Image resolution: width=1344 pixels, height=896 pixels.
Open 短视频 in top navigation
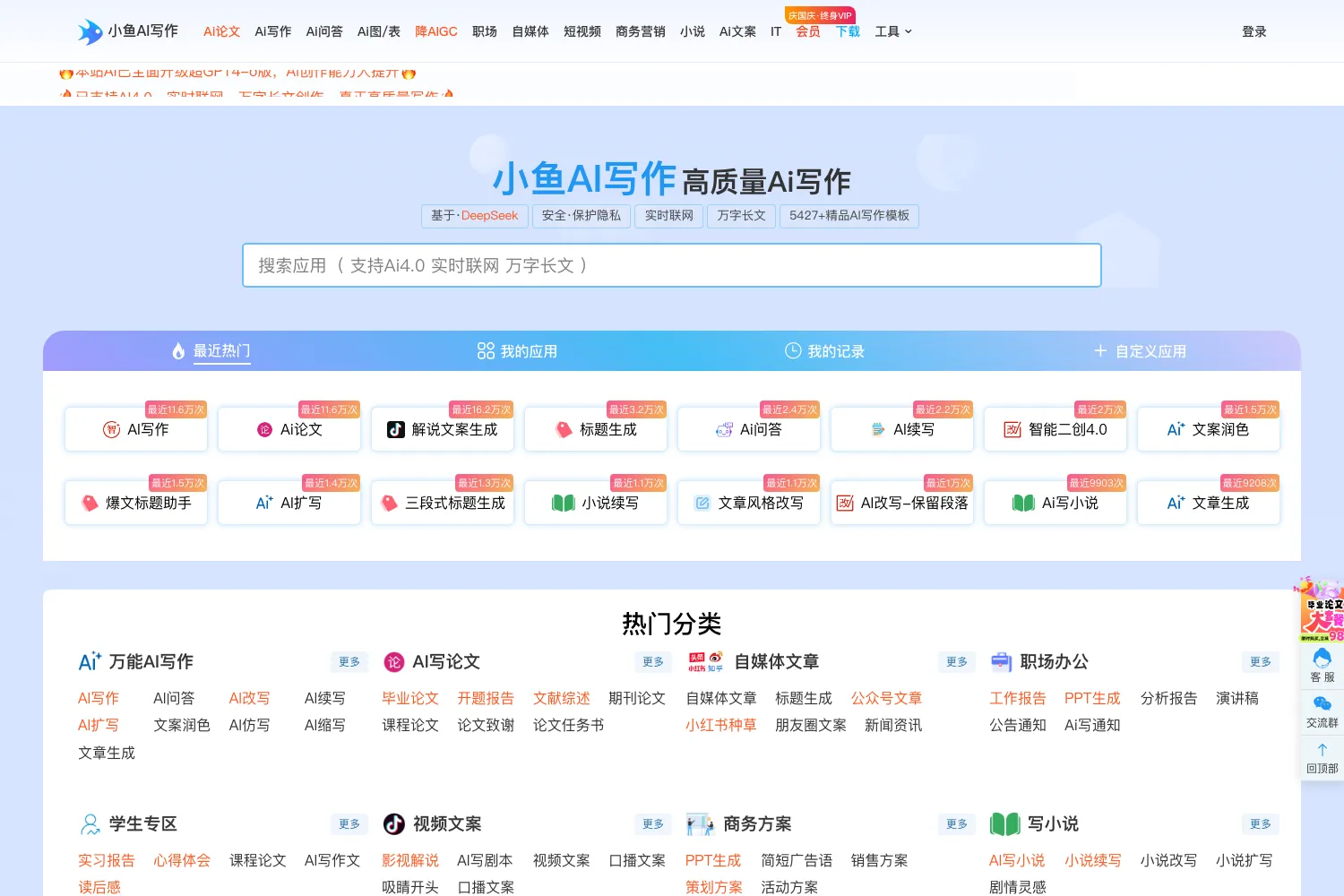point(582,31)
